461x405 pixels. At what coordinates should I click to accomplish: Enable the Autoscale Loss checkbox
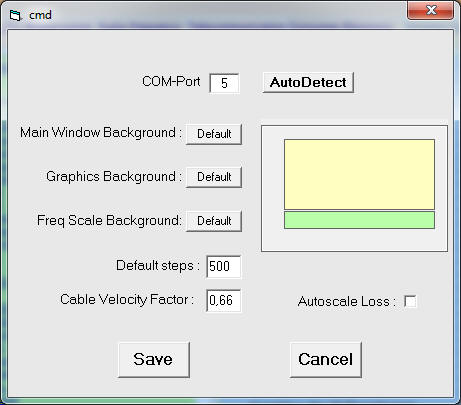tap(410, 301)
